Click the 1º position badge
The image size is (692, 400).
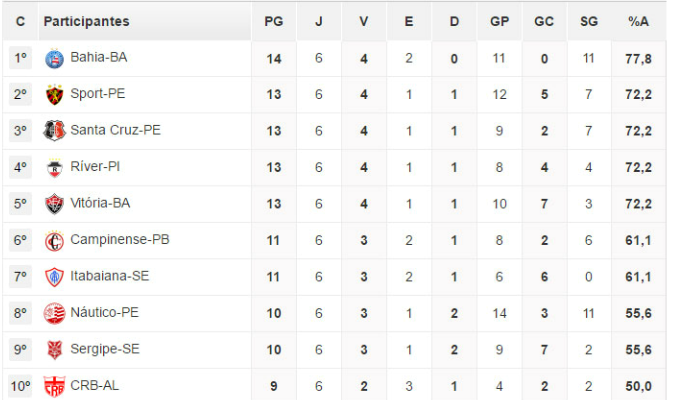(20, 58)
